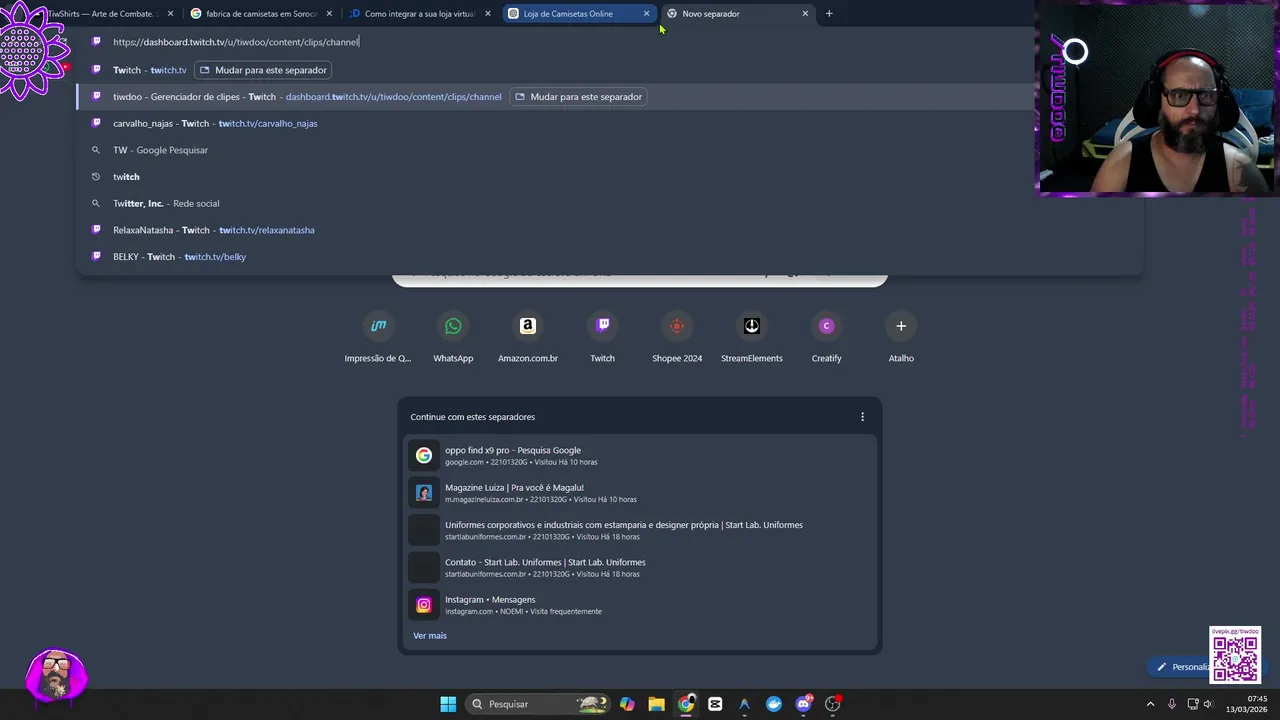Open the Magazine Luiza recent tab entry
The height and width of the screenshot is (720, 1280).
(640, 493)
